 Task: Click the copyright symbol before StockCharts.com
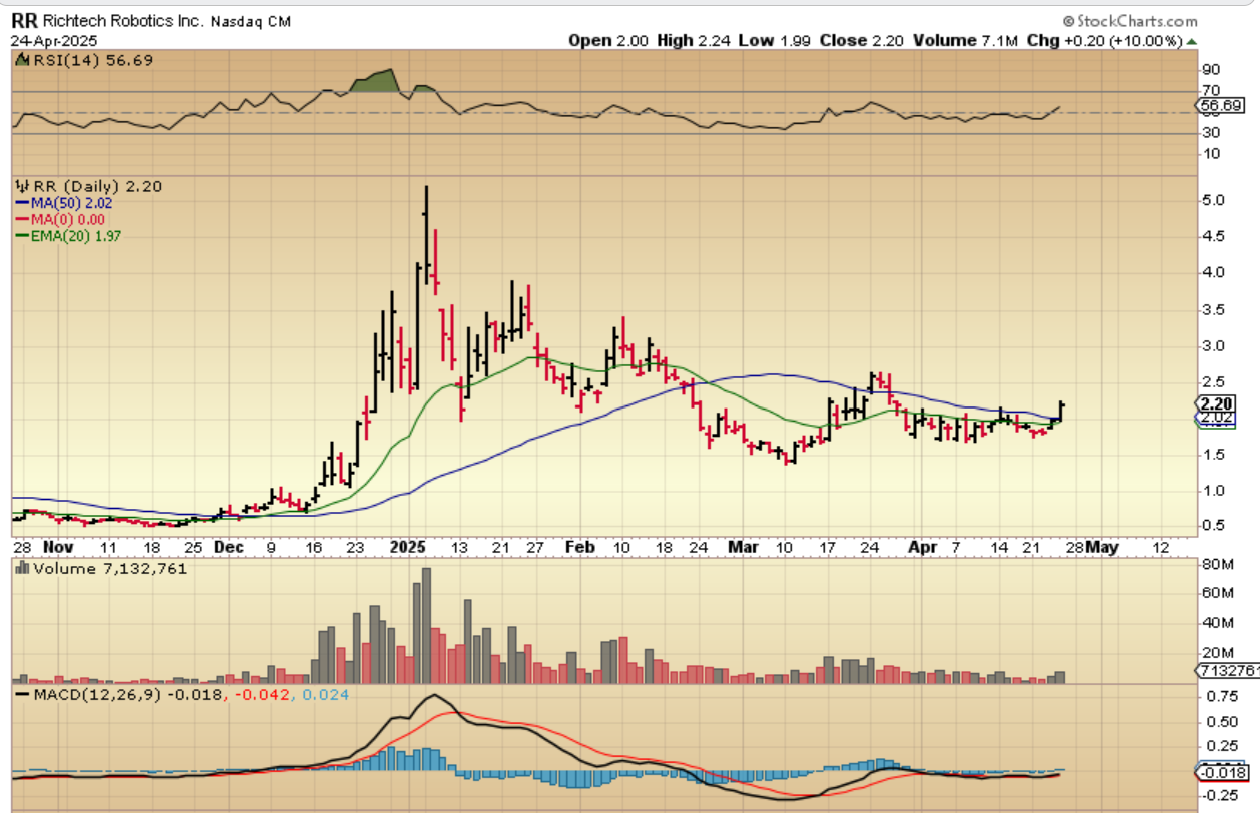coord(1068,21)
